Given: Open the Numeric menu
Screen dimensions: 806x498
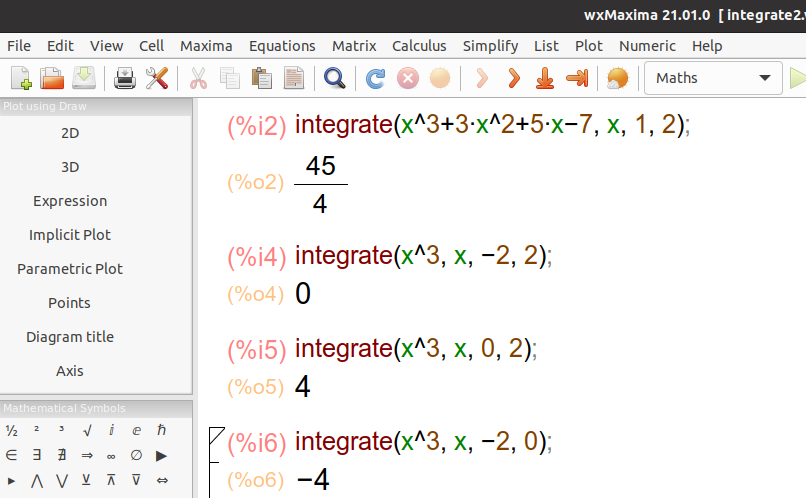Looking at the screenshot, I should pyautogui.click(x=647, y=46).
